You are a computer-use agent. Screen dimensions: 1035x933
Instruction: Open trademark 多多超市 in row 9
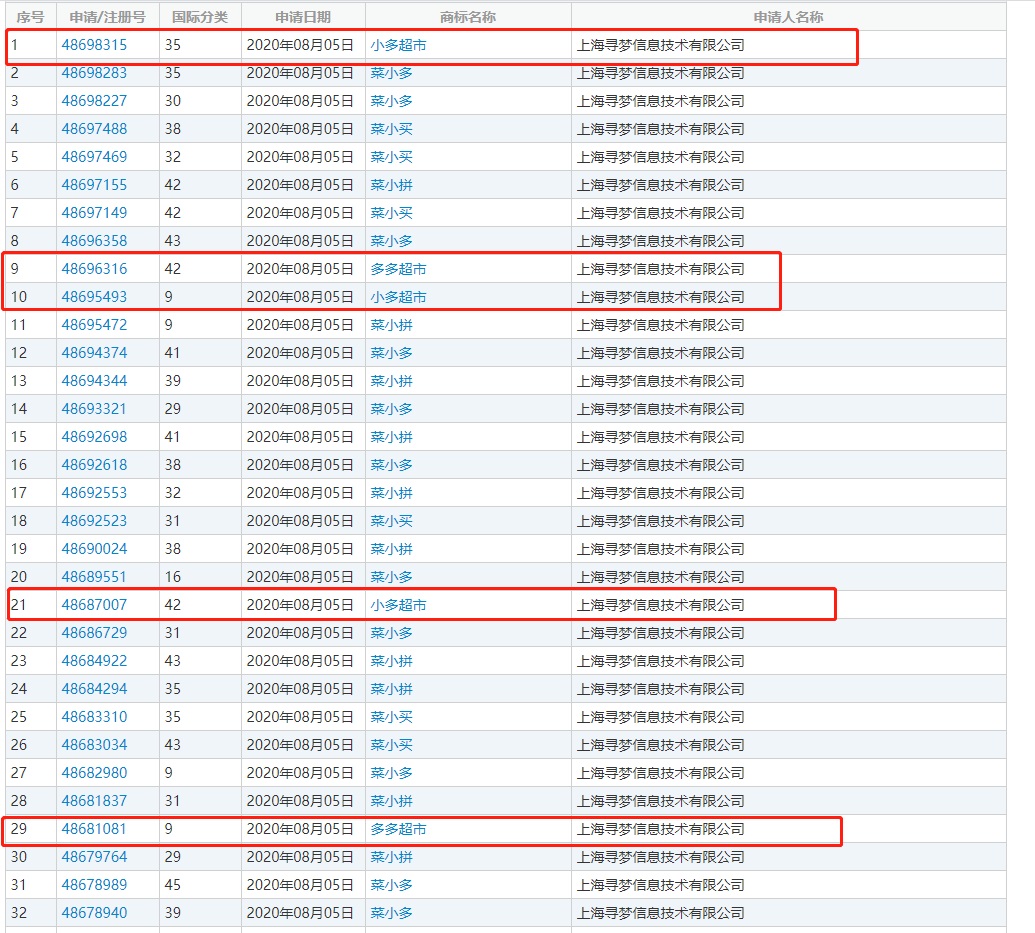point(398,269)
